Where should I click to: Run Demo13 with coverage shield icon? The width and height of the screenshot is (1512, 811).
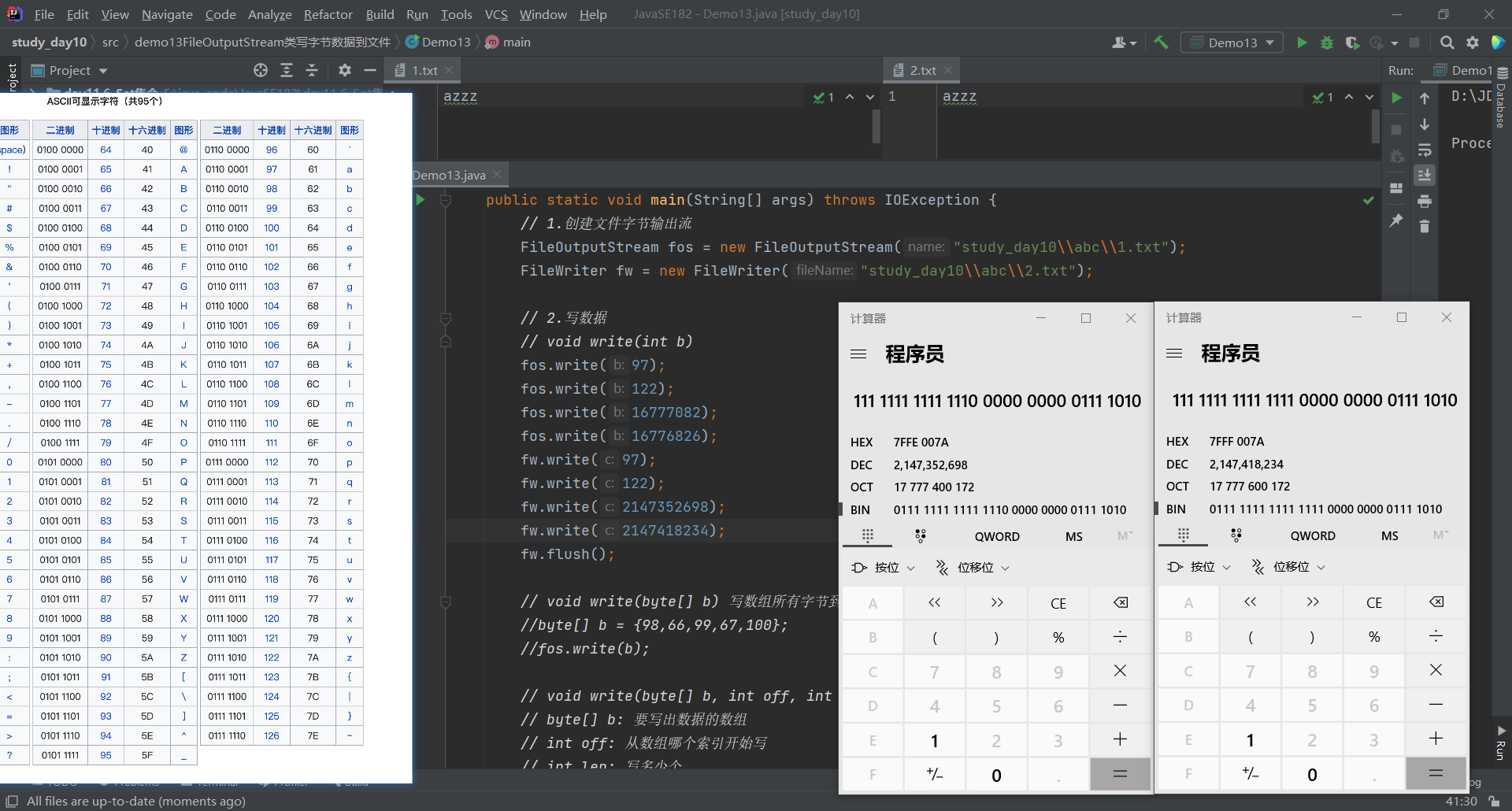(x=1352, y=43)
